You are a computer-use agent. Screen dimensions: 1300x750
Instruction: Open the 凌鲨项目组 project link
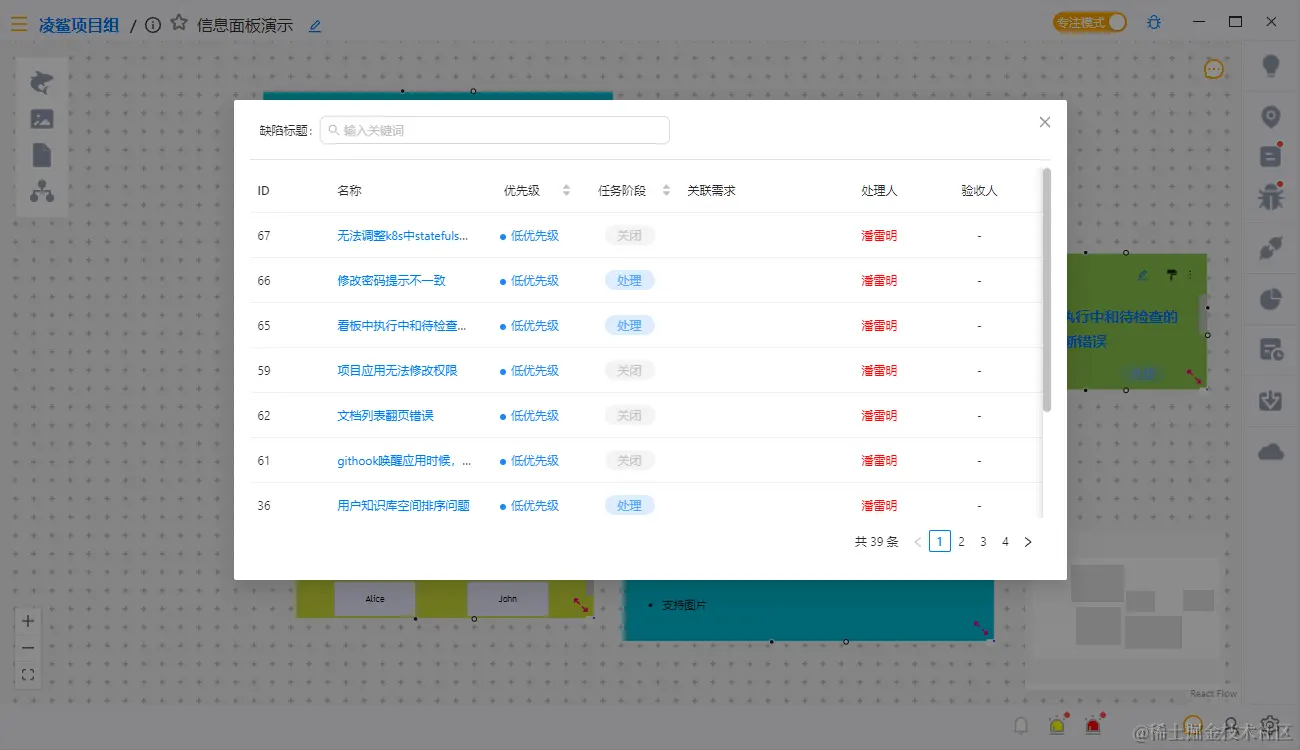coord(79,25)
